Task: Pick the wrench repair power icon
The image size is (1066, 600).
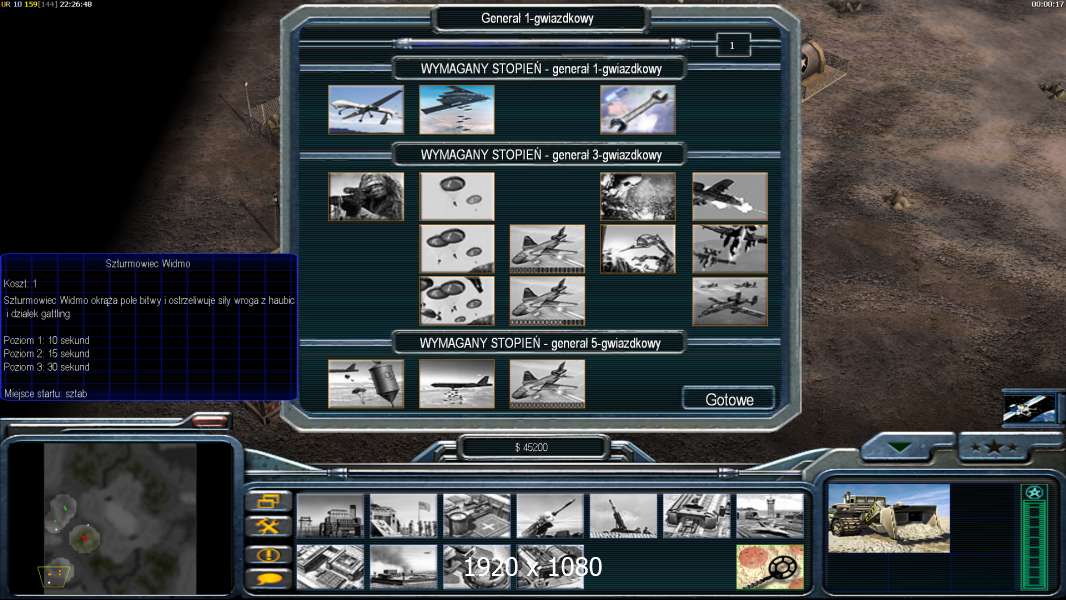Action: tap(638, 109)
